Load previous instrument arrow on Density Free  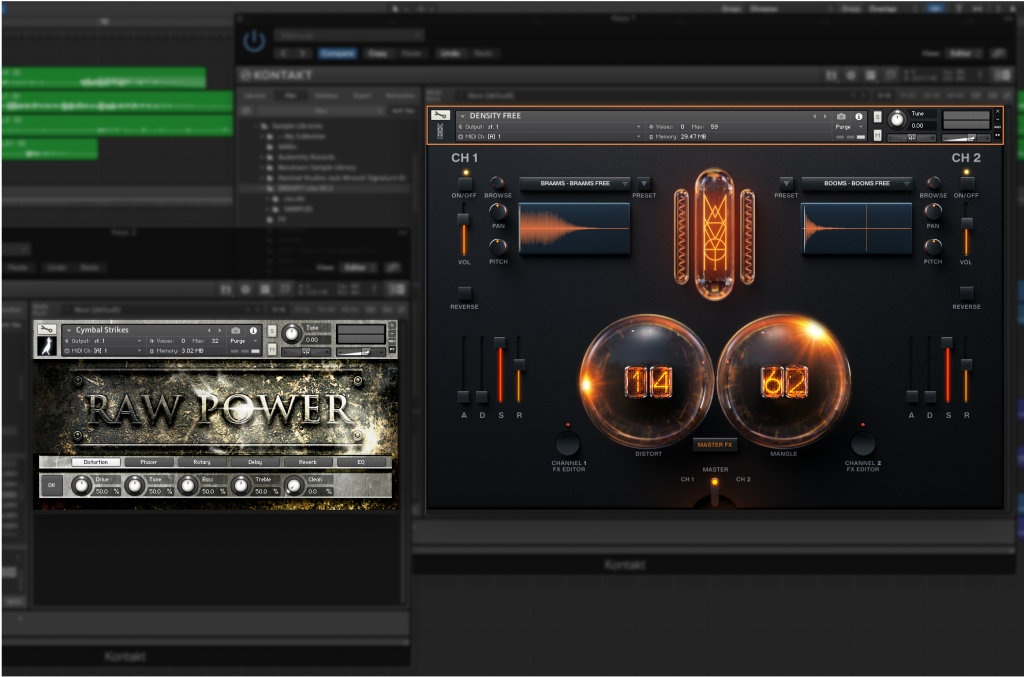(x=814, y=116)
